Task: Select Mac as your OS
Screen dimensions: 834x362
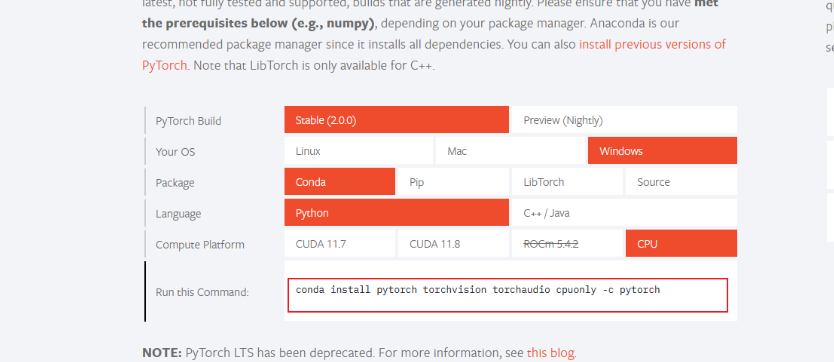Action: 511,151
